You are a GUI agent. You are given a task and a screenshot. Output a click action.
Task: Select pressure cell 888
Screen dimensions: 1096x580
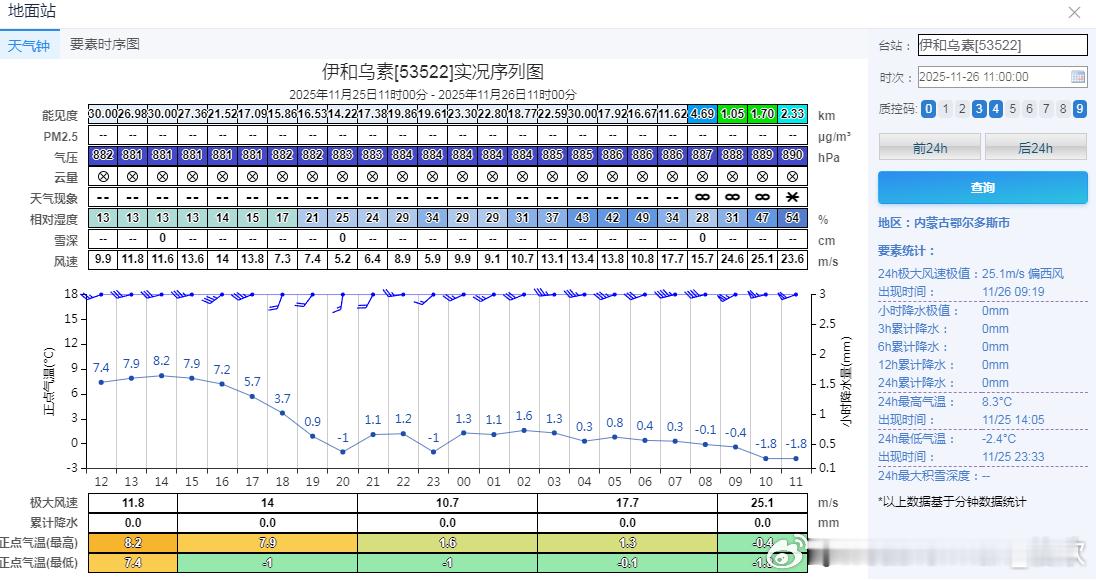733,155
